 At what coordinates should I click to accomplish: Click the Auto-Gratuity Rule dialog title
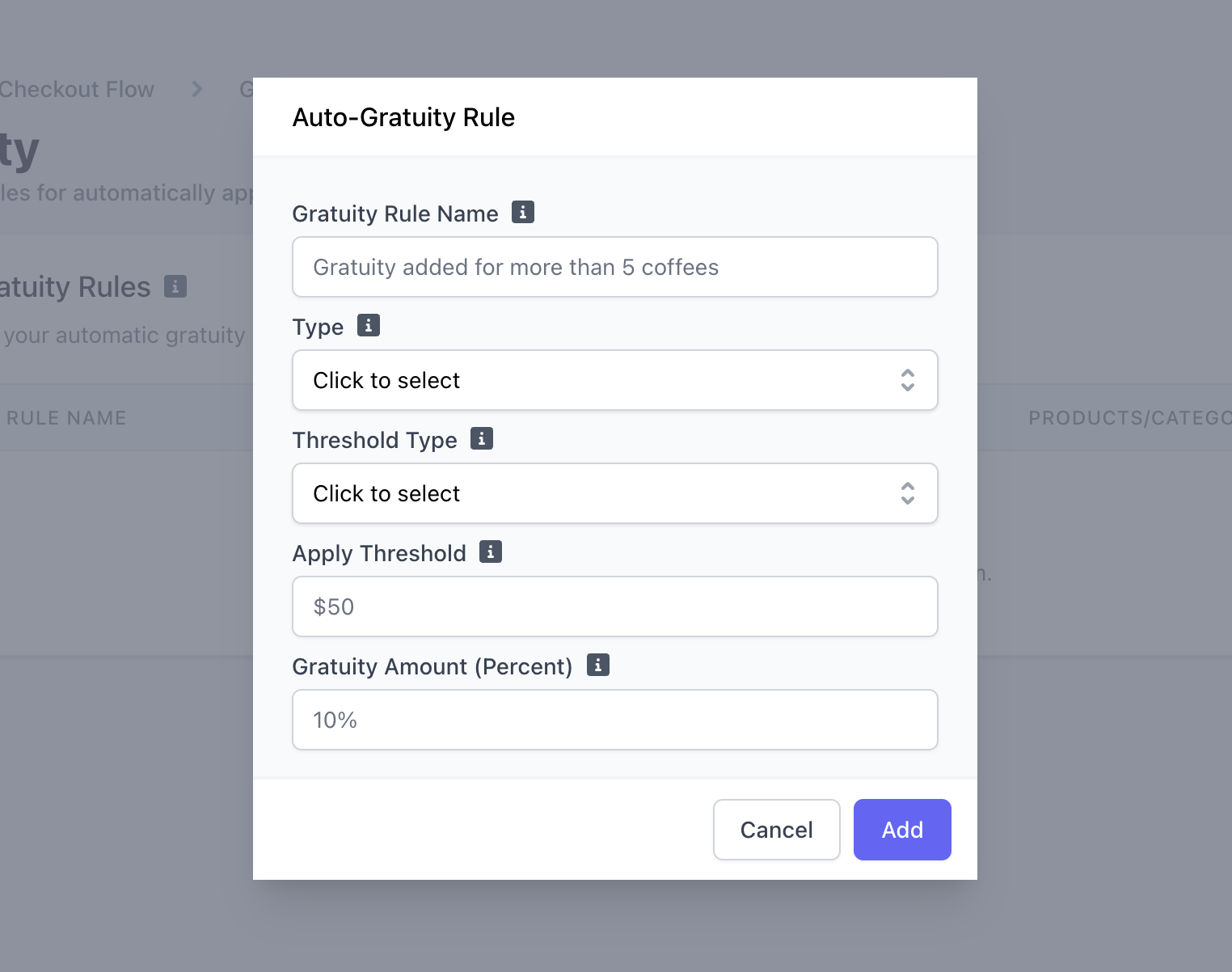coord(403,117)
